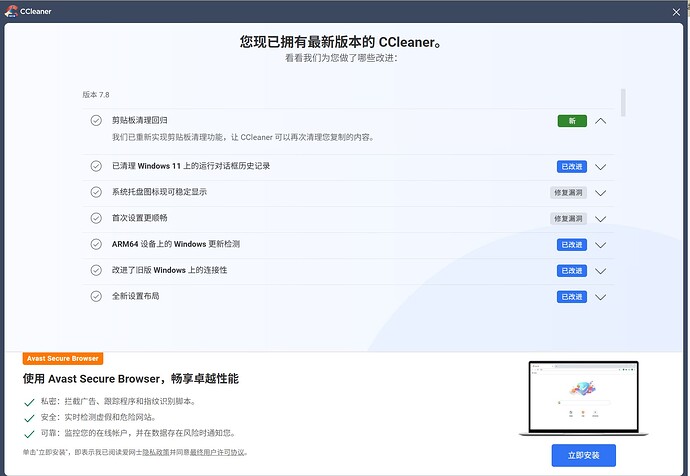Screen dimensions: 690x476
Task: Click the Avast browser laptop preview image
Action: [584, 398]
